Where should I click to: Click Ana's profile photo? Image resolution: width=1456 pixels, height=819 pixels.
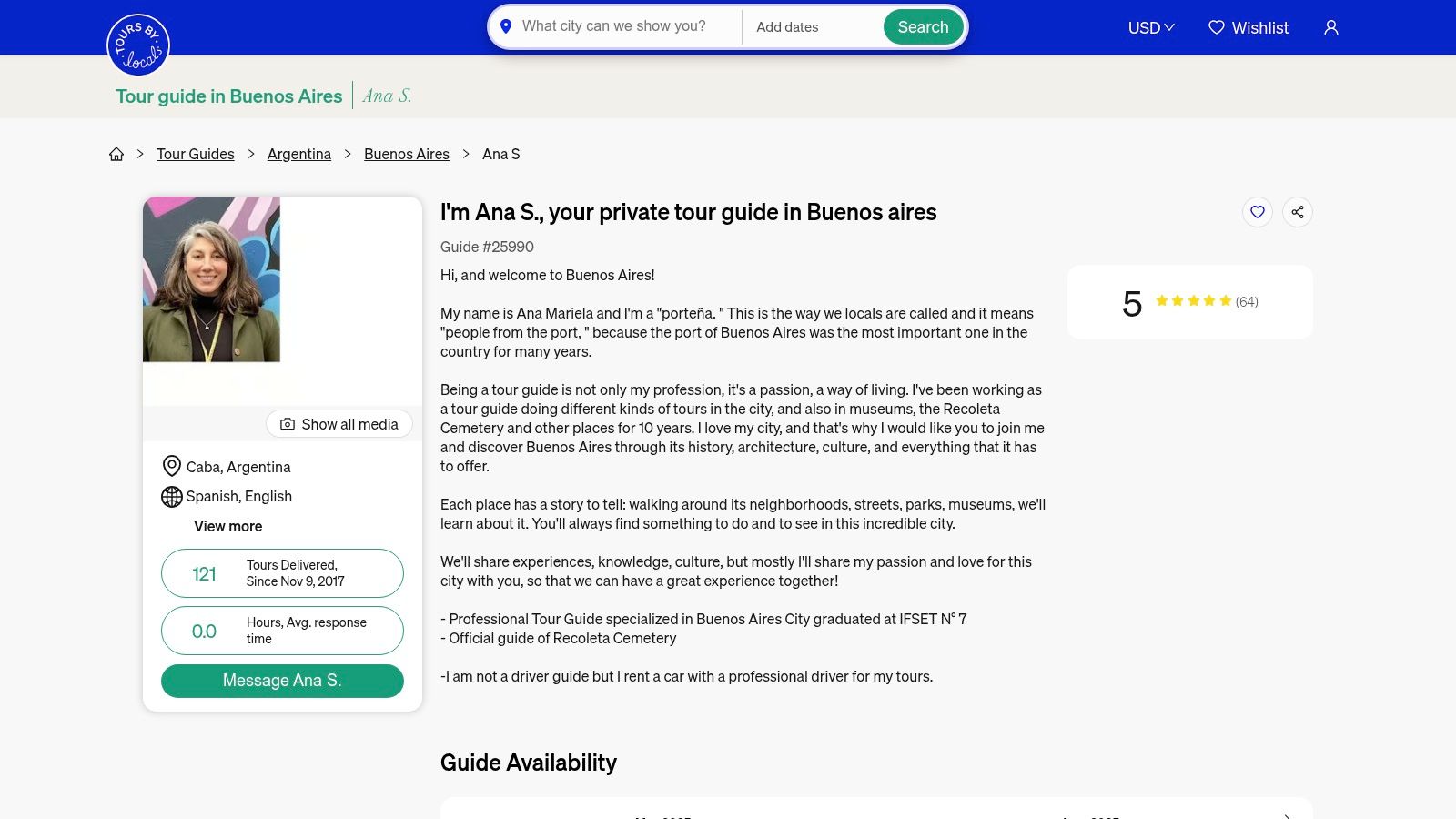point(211,279)
